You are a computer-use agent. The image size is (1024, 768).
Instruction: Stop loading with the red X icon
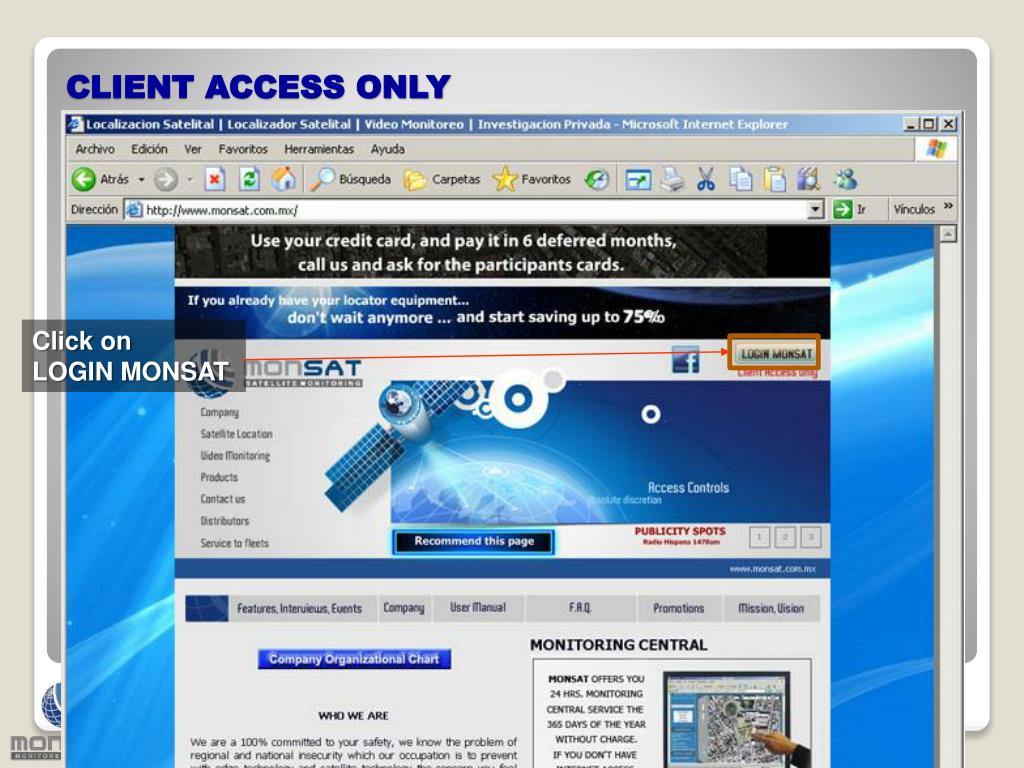215,179
